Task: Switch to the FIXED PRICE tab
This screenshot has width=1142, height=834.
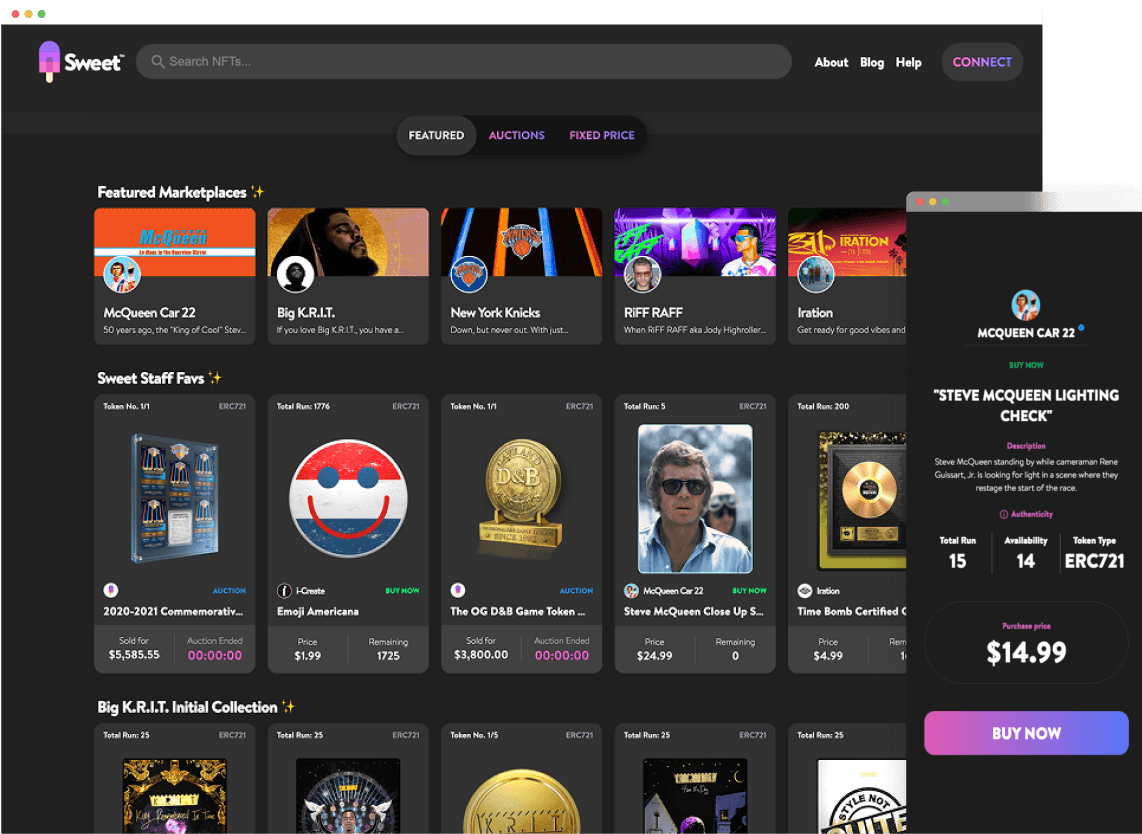Action: click(x=602, y=135)
